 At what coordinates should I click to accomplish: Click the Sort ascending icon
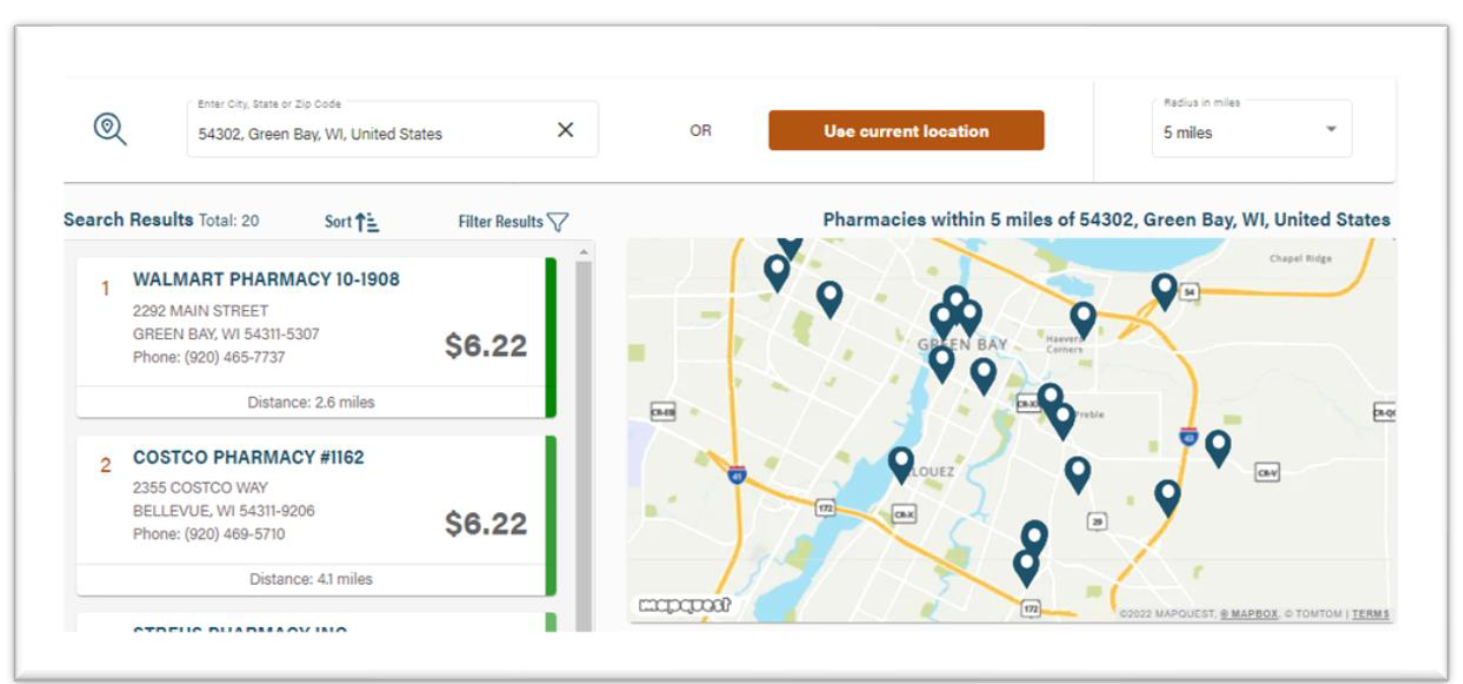pyautogui.click(x=367, y=222)
